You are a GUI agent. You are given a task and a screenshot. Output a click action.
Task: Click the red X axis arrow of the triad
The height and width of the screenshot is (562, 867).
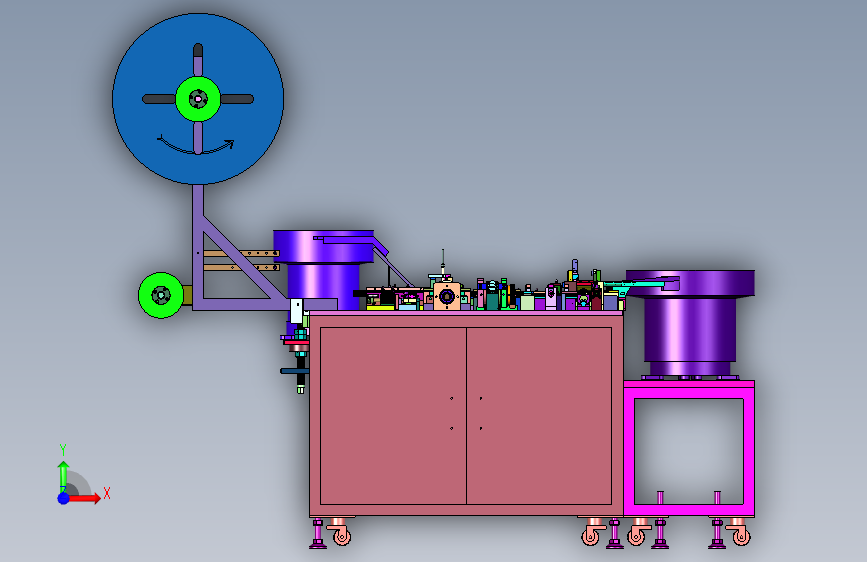tap(84, 498)
